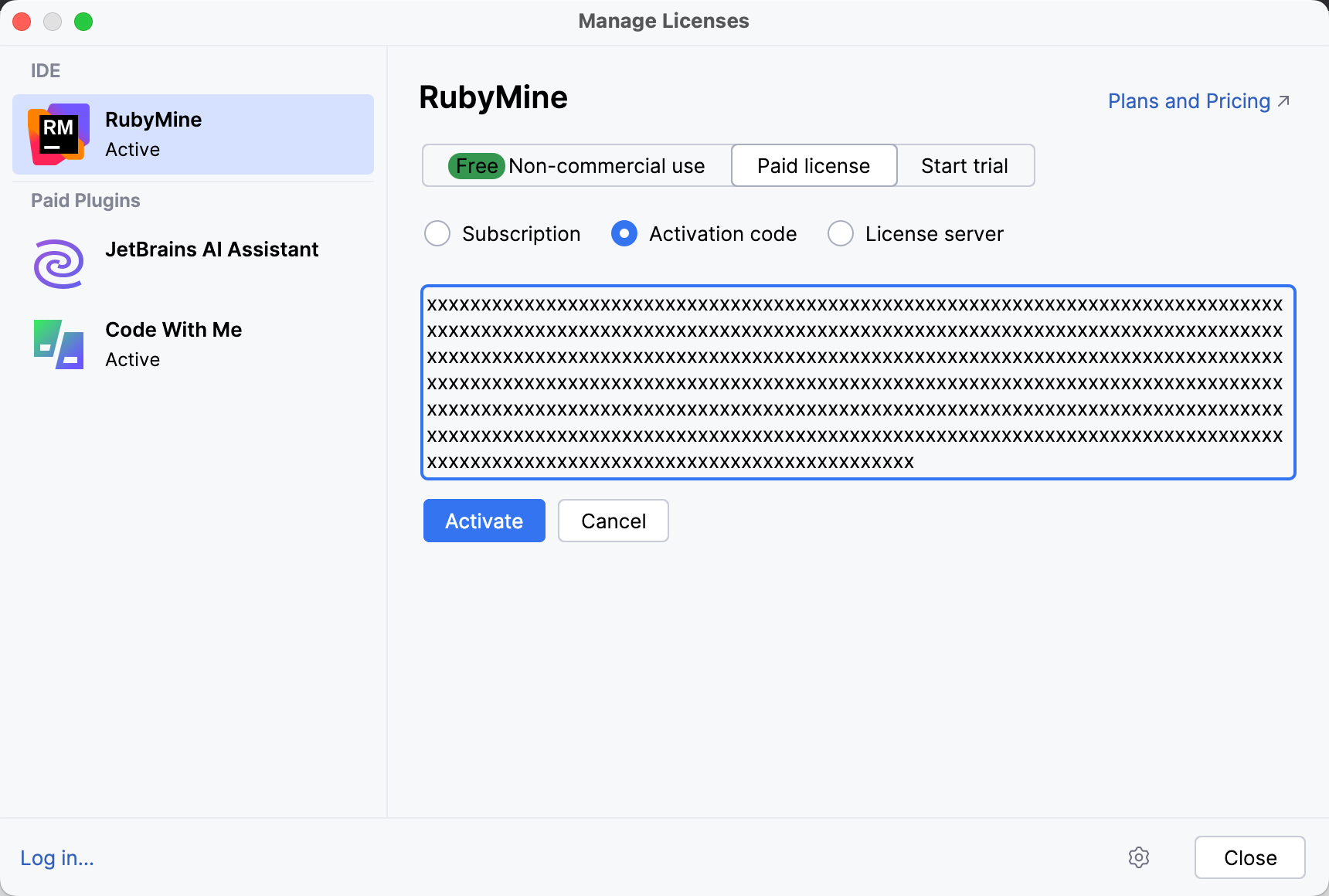
Task: Open the settings gear in the bottom bar
Action: [1139, 857]
